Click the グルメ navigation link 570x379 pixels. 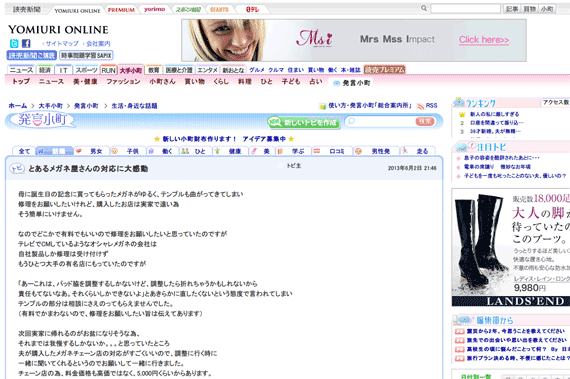(x=257, y=70)
